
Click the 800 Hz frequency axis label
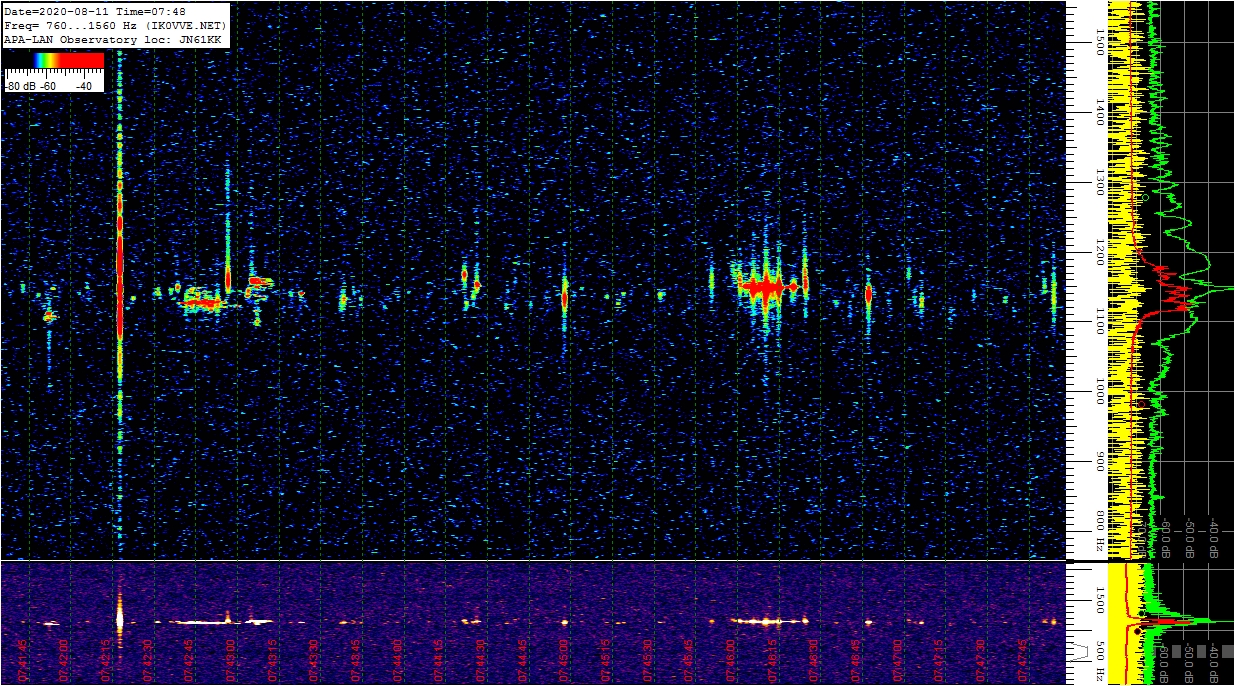point(1098,532)
